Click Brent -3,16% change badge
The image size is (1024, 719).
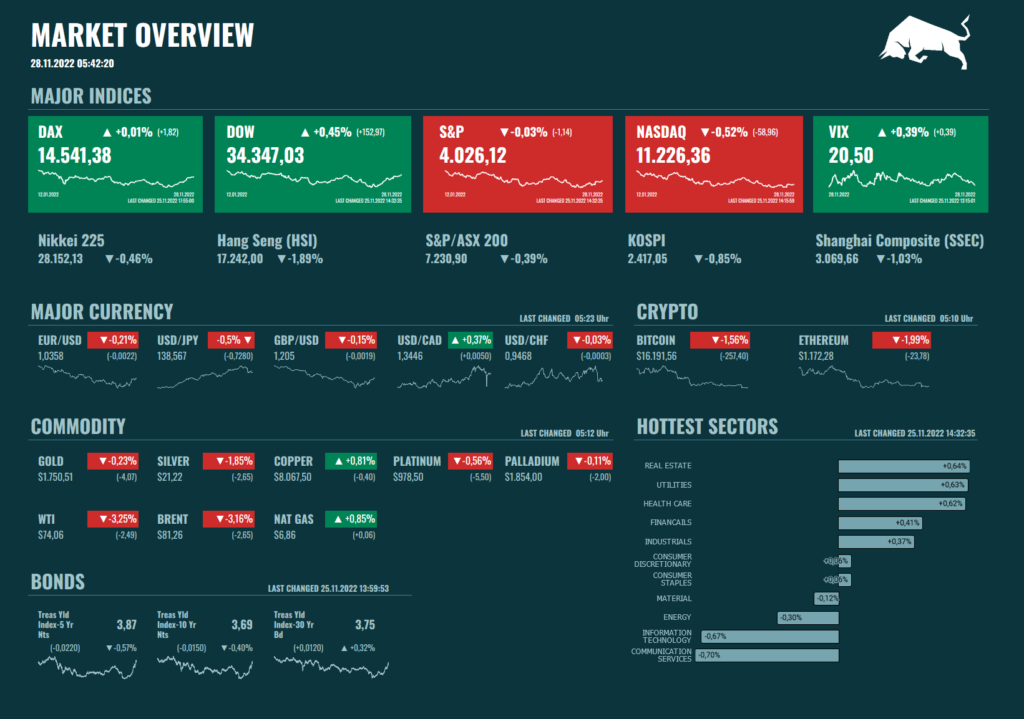[x=229, y=519]
